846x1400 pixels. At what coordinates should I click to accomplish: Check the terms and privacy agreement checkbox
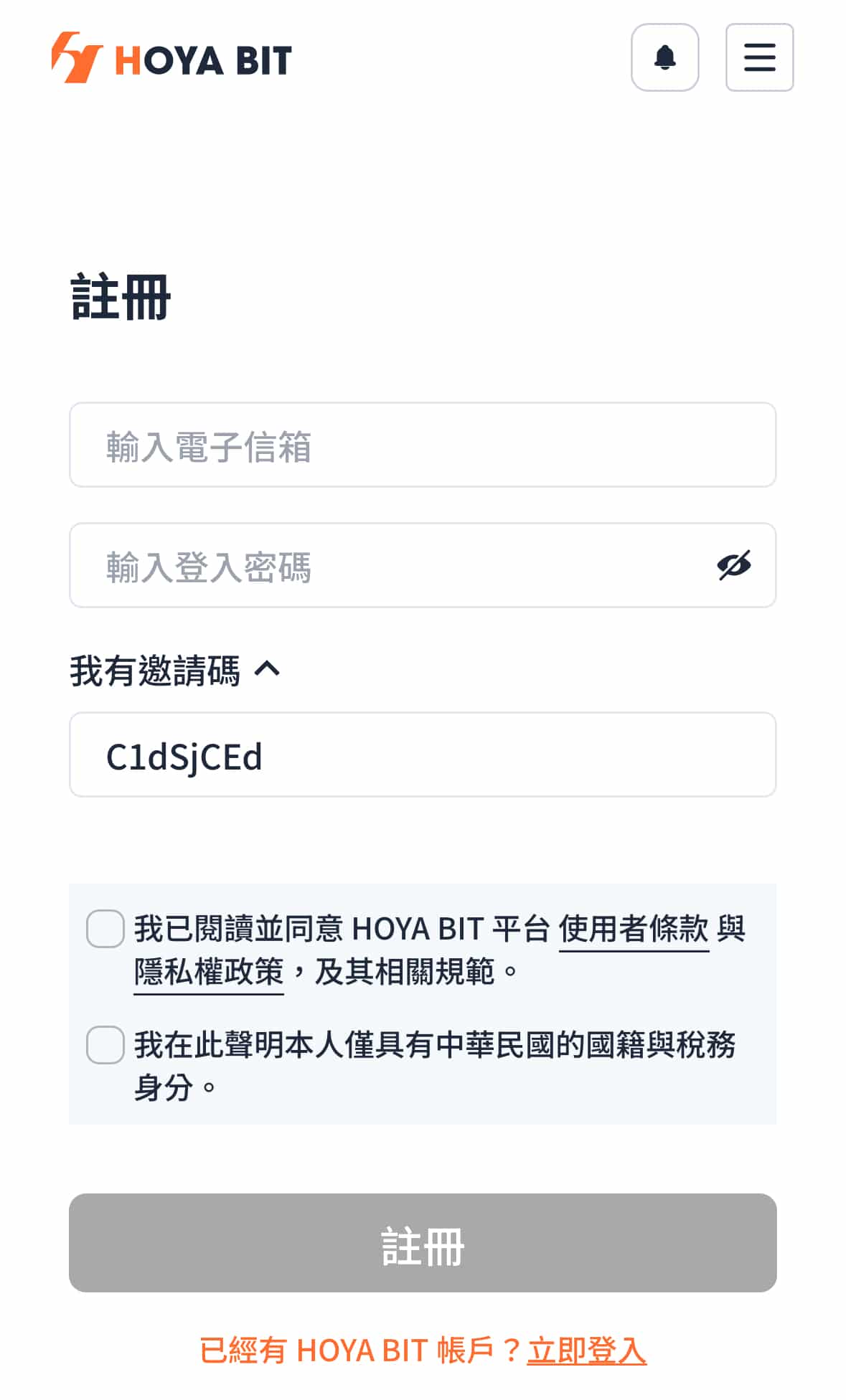click(105, 929)
